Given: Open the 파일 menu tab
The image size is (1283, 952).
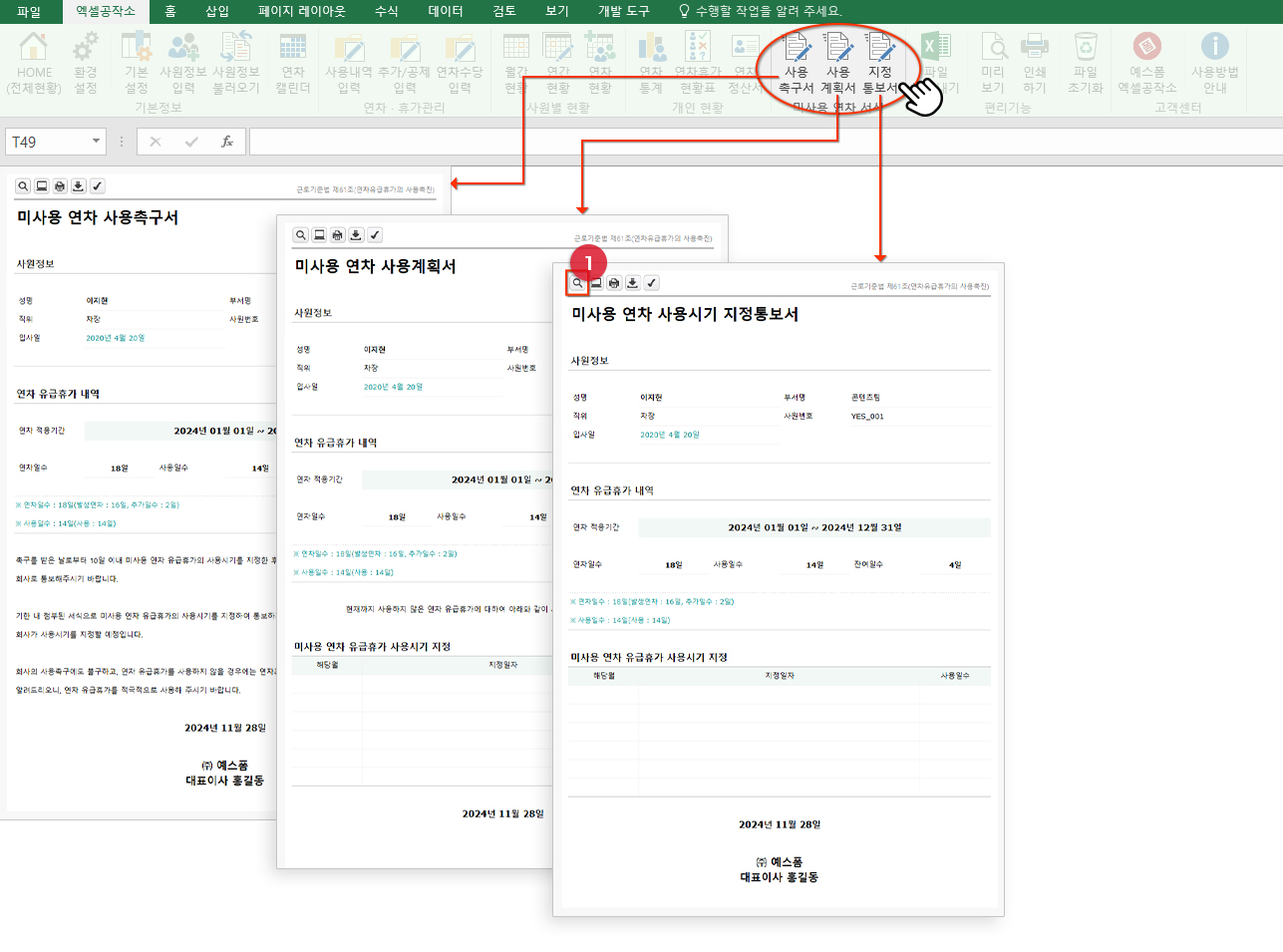Looking at the screenshot, I should click(x=29, y=11).
